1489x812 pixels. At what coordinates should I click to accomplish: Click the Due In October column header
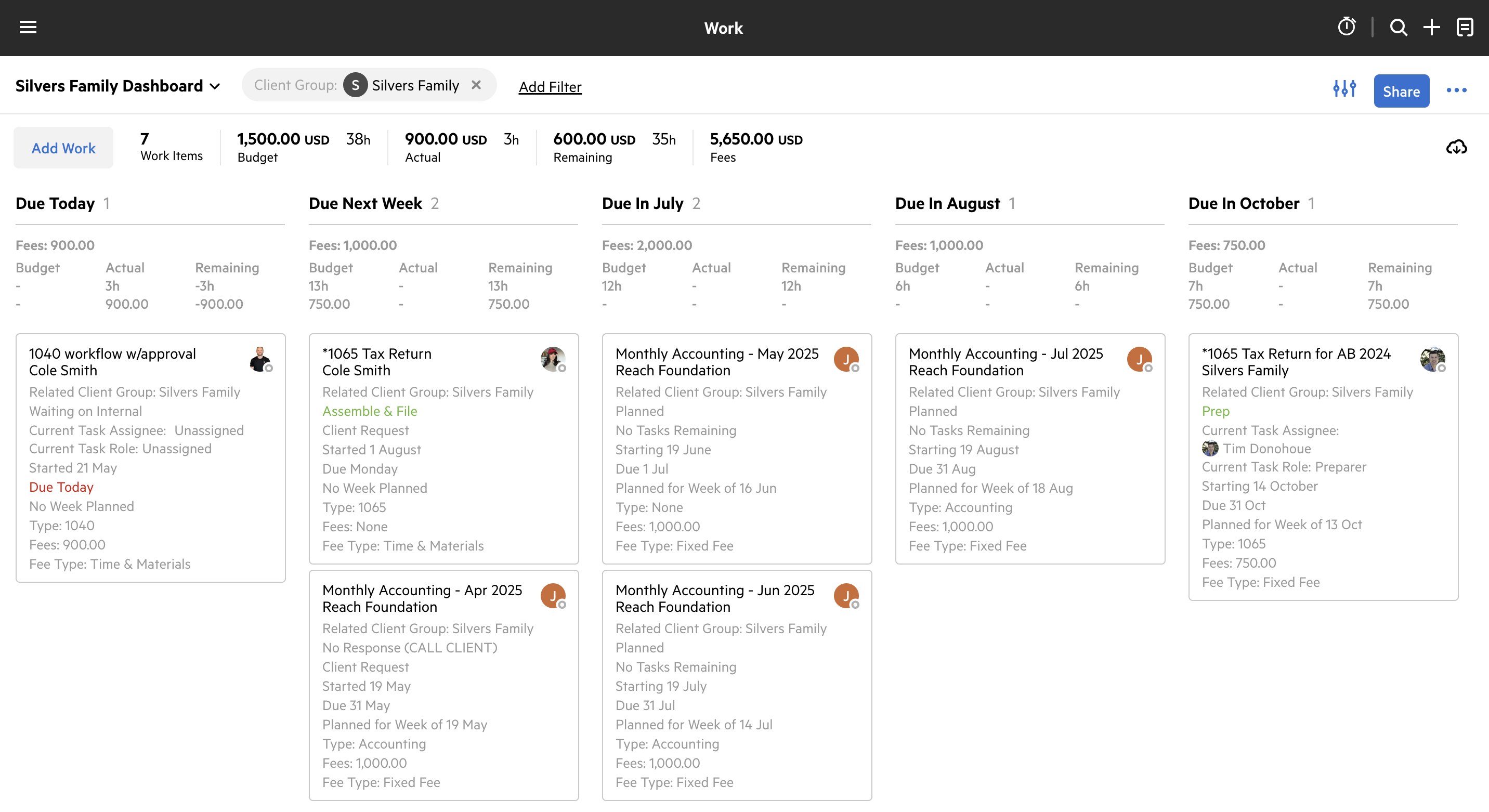pyautogui.click(x=1243, y=203)
